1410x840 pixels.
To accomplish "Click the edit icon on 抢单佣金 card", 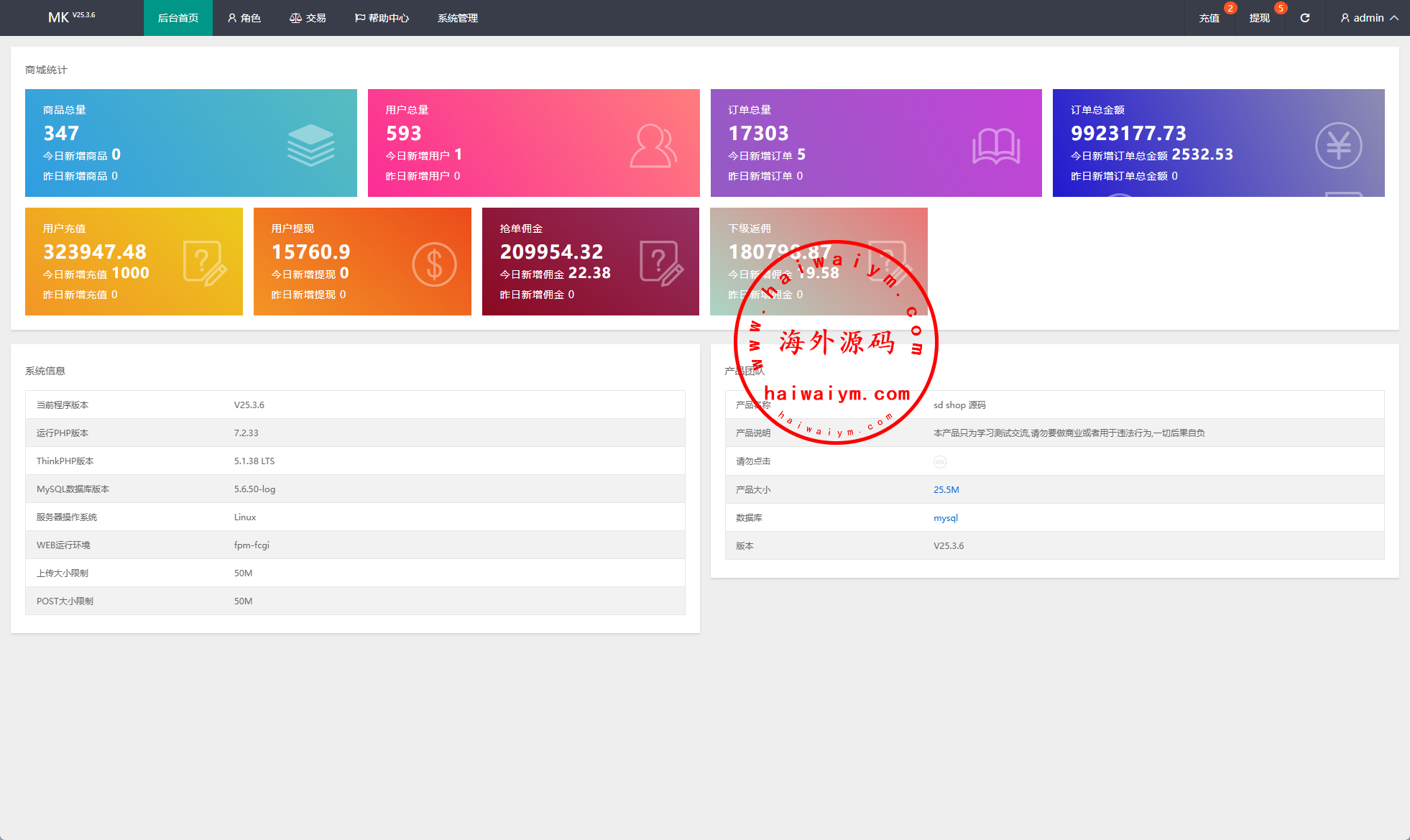I will [660, 264].
